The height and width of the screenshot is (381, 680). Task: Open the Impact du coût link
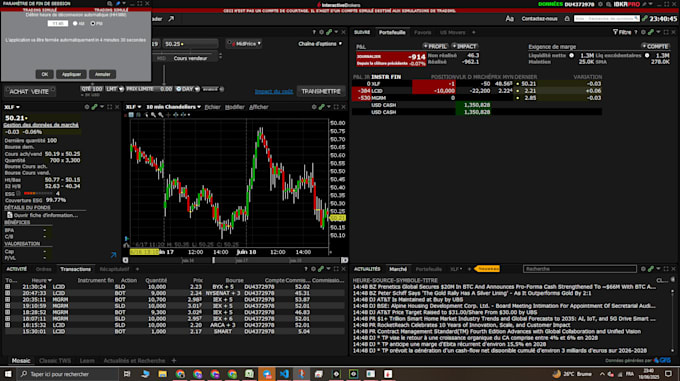coord(274,91)
